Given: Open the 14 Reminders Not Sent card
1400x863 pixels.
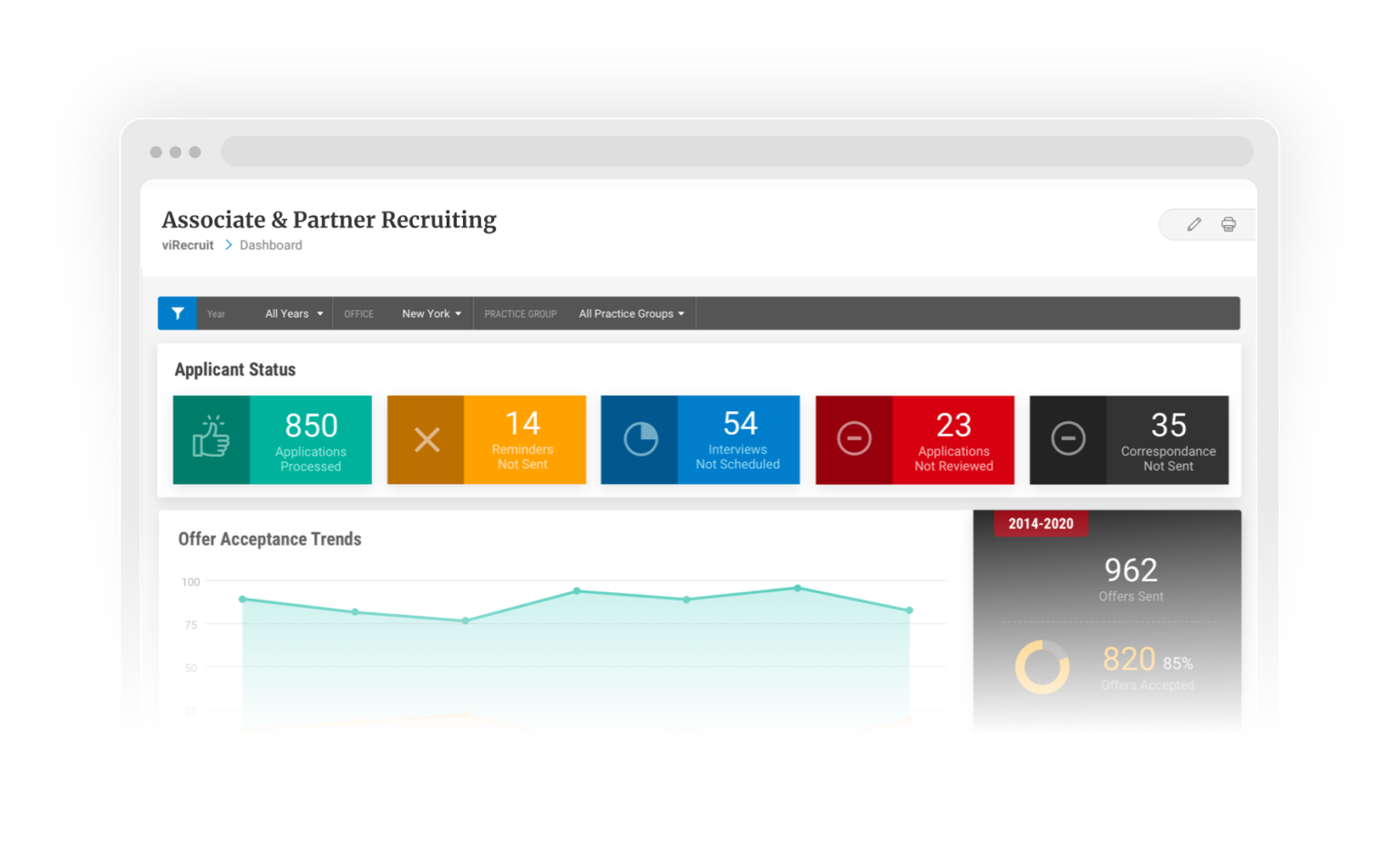Looking at the screenshot, I should click(x=487, y=439).
